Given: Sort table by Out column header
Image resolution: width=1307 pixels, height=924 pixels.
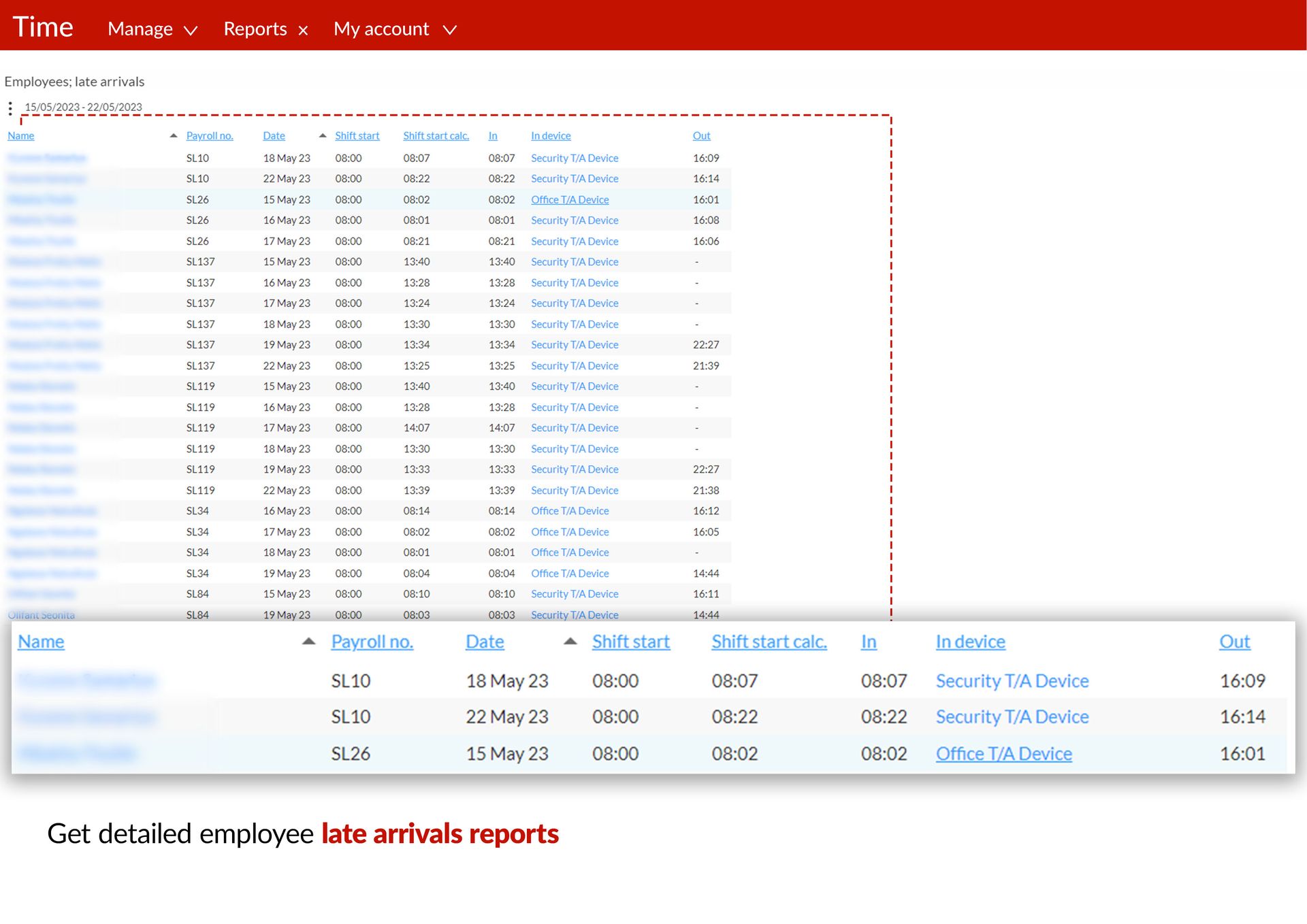Looking at the screenshot, I should [x=701, y=135].
